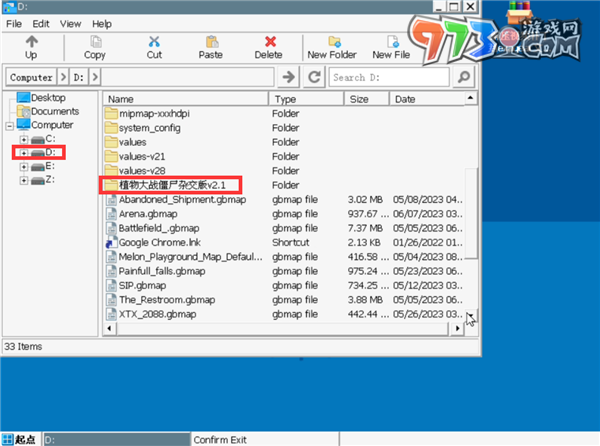Sort files by the Size column header
The width and height of the screenshot is (600, 446).
(x=359, y=100)
